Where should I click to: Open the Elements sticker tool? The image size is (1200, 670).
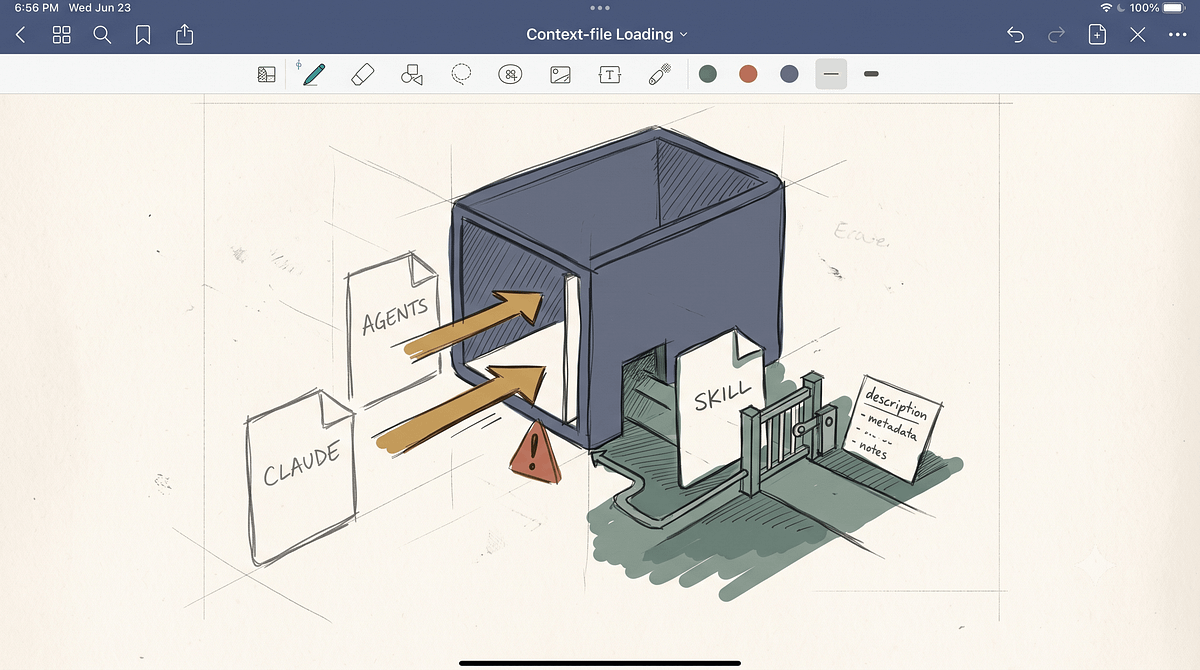click(510, 74)
